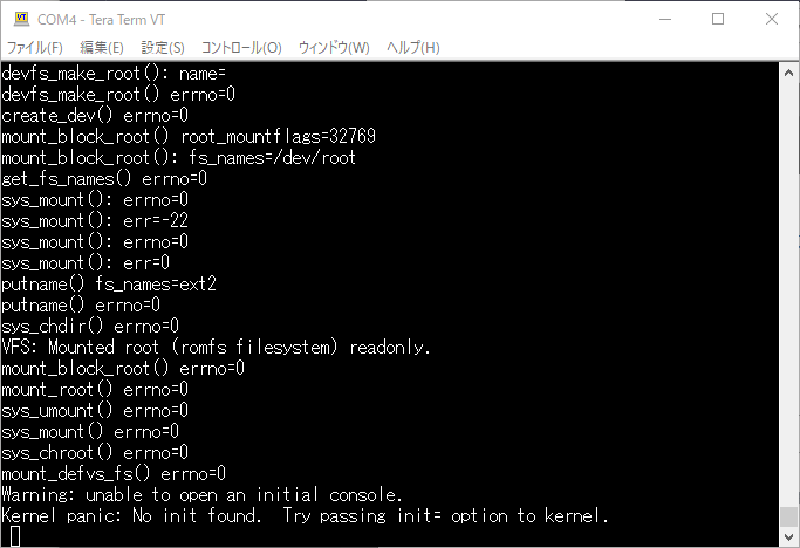Click the vertical scrollbar thumb
800x548 pixels.
click(789, 518)
